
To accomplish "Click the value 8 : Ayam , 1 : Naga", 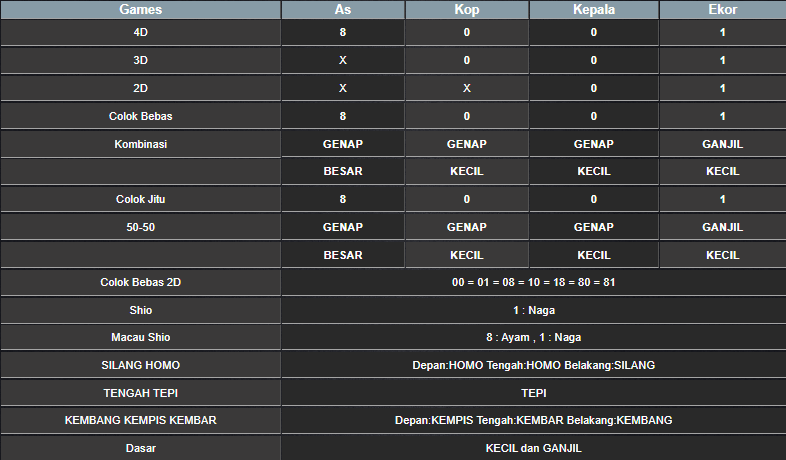I will [x=533, y=338].
